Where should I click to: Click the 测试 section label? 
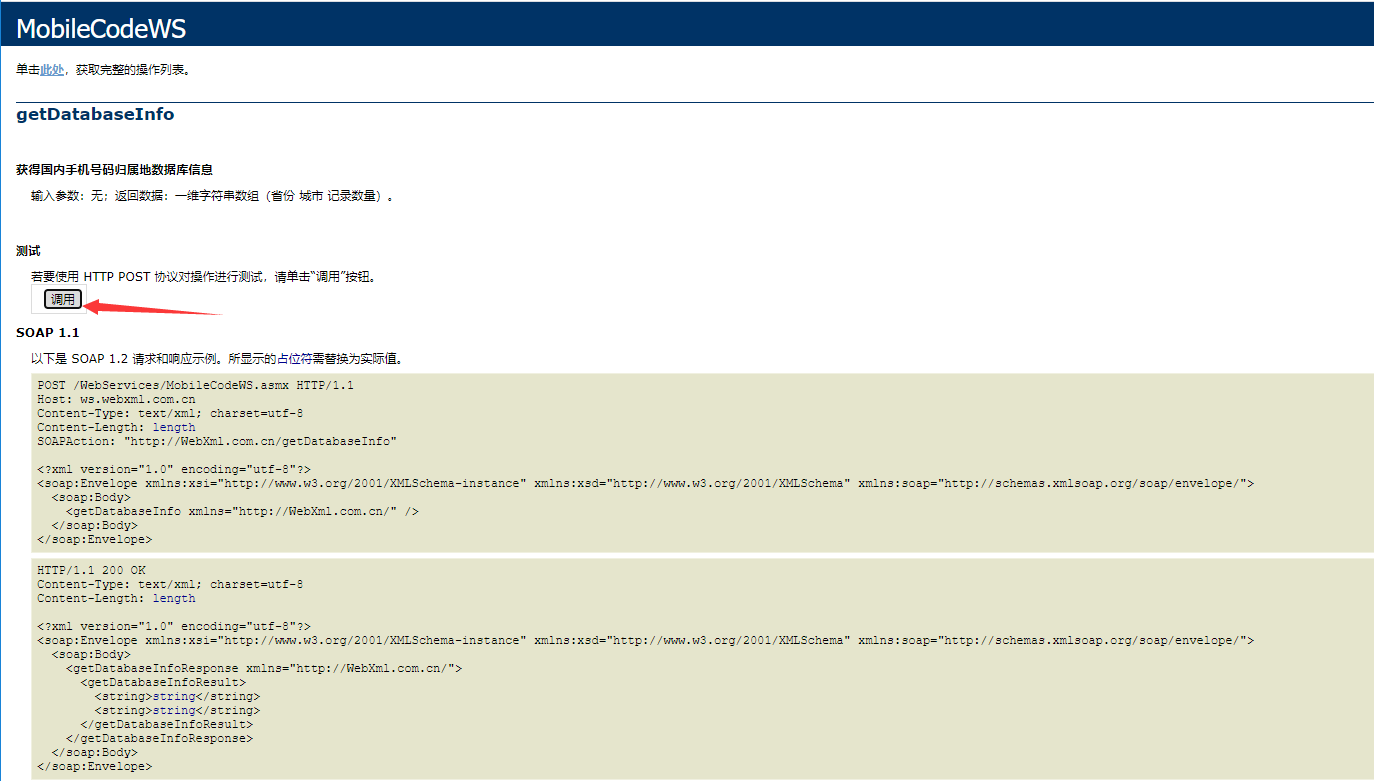pyautogui.click(x=29, y=250)
